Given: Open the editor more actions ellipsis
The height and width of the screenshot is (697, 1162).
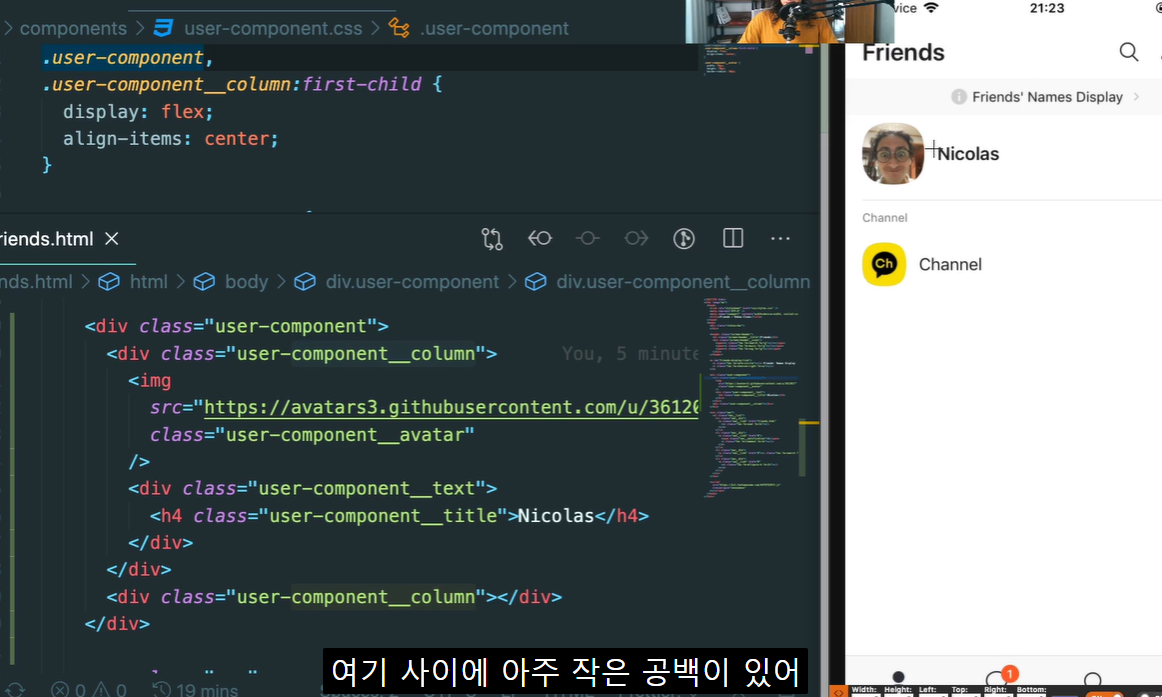Looking at the screenshot, I should 780,239.
